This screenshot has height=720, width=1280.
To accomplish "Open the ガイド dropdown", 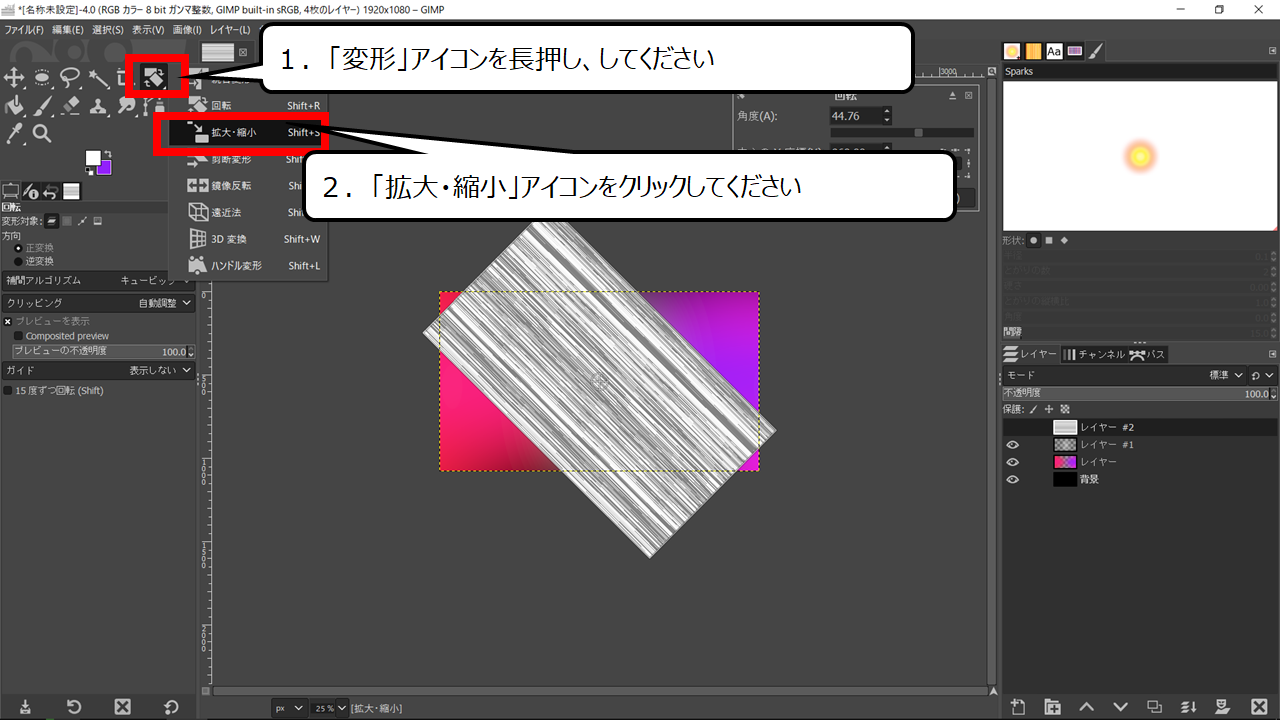I will pyautogui.click(x=98, y=370).
